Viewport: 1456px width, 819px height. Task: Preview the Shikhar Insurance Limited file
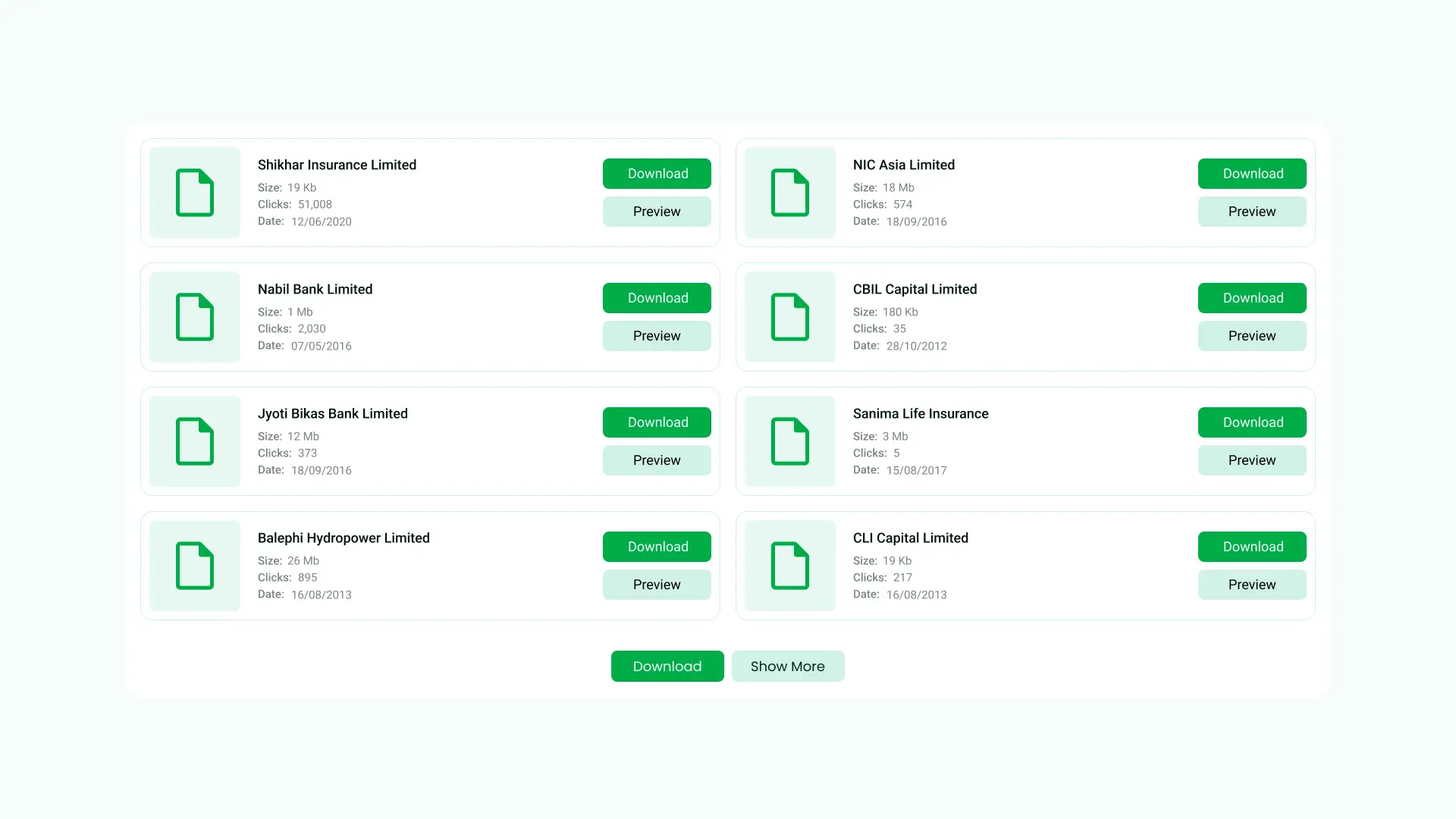(657, 211)
